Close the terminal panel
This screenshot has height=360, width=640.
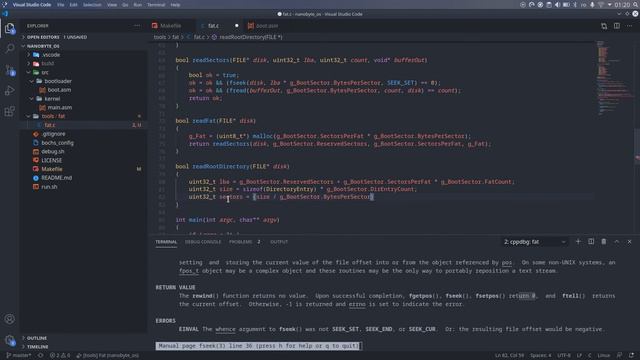coord(629,242)
